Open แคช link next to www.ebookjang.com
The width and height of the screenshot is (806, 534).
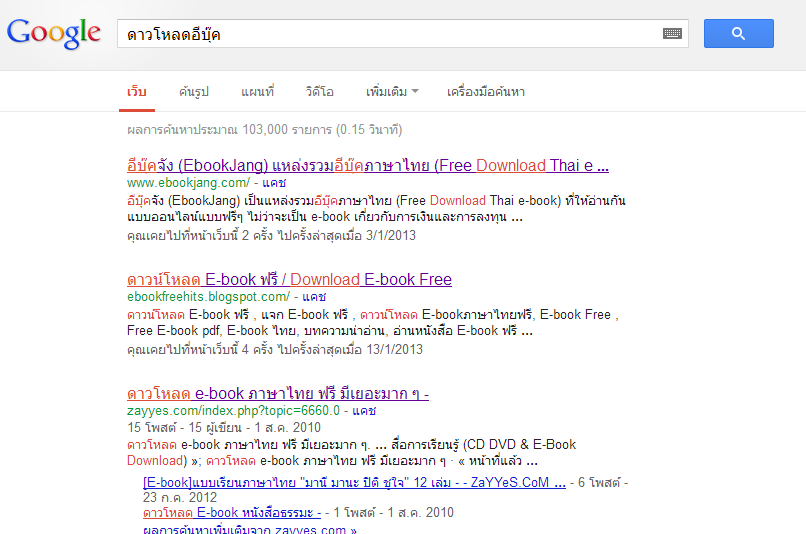tap(274, 182)
